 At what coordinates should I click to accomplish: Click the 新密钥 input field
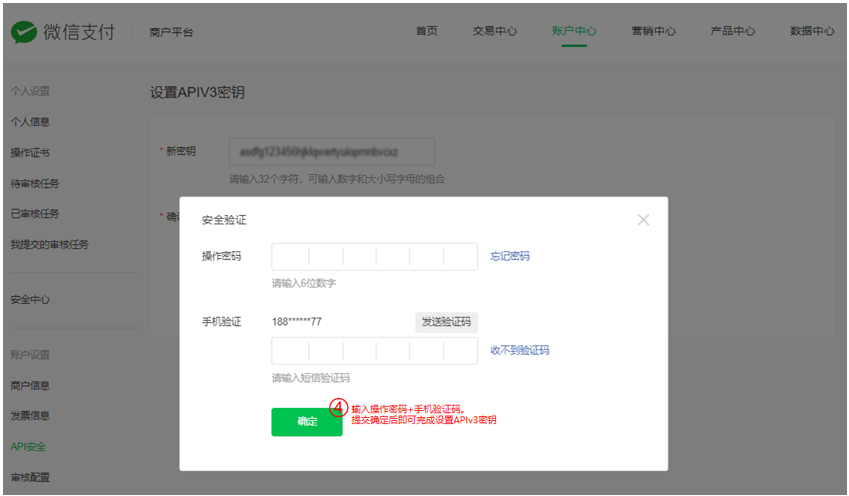(332, 151)
